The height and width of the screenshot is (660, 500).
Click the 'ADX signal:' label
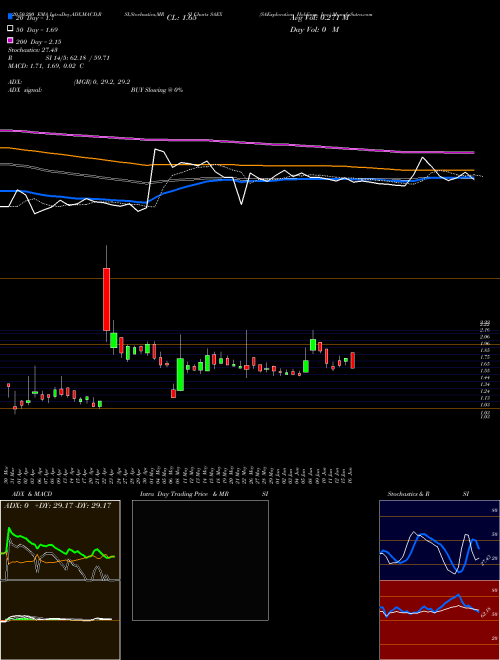click(25, 90)
